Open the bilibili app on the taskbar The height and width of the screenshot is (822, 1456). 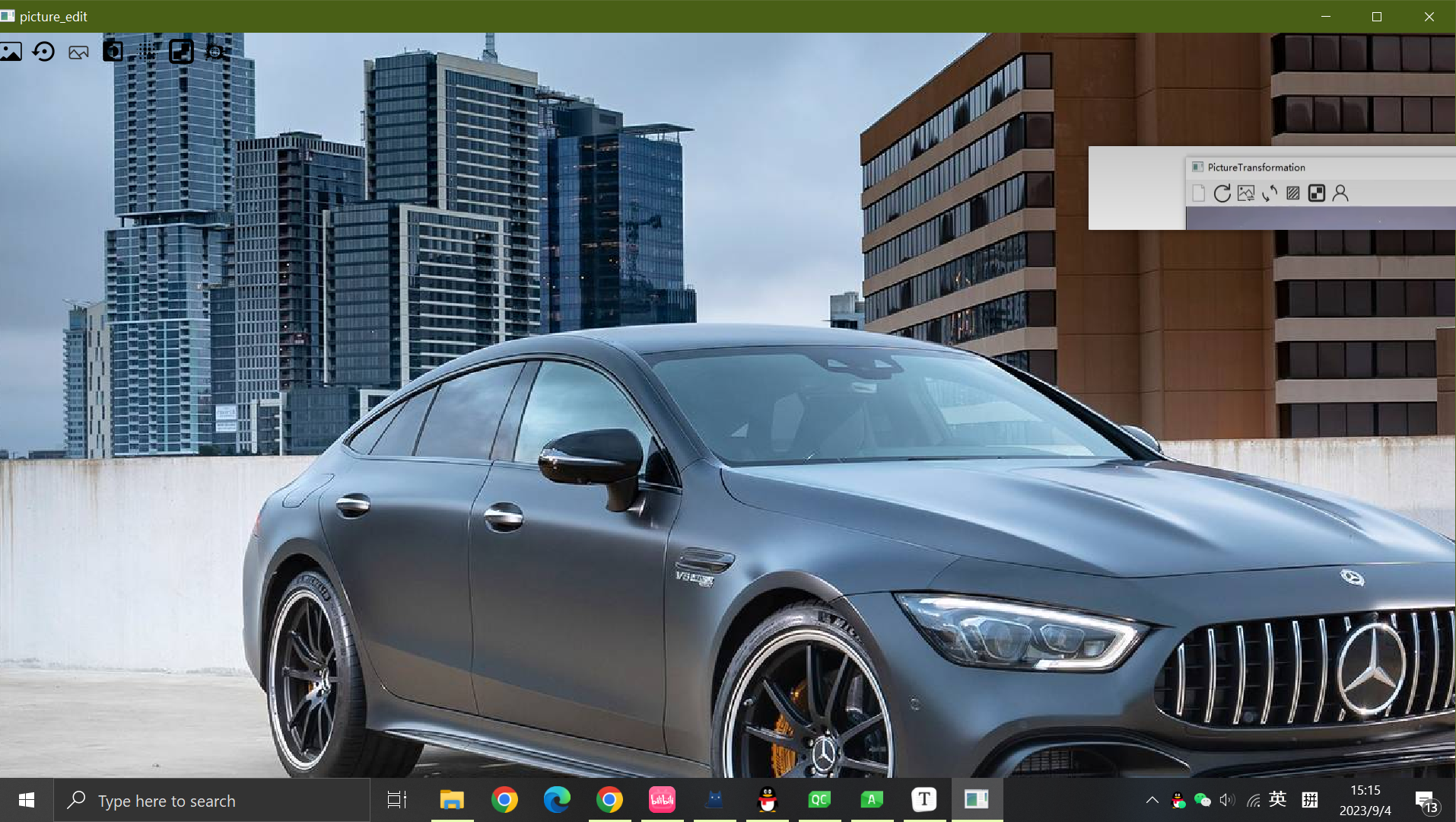(662, 800)
